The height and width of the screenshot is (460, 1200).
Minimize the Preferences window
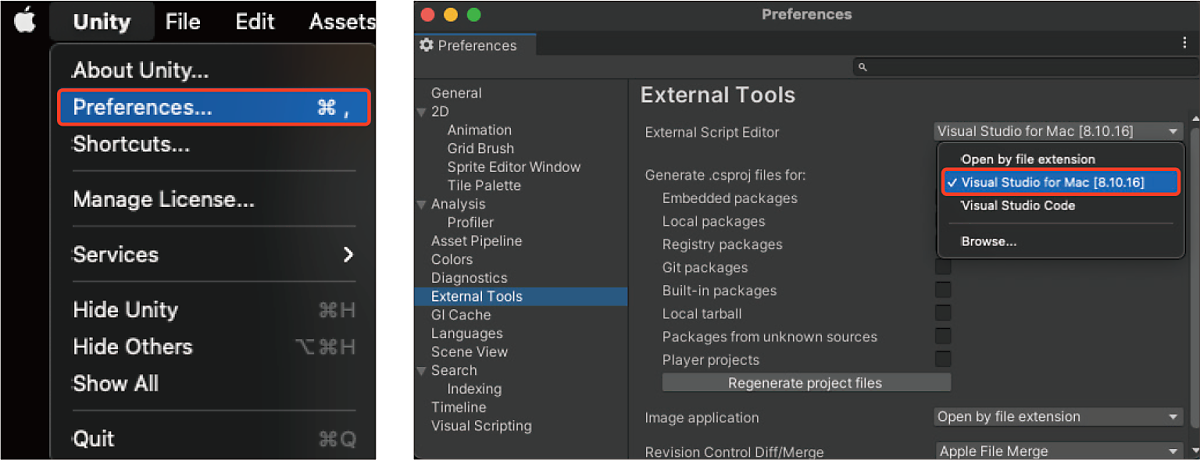click(451, 15)
